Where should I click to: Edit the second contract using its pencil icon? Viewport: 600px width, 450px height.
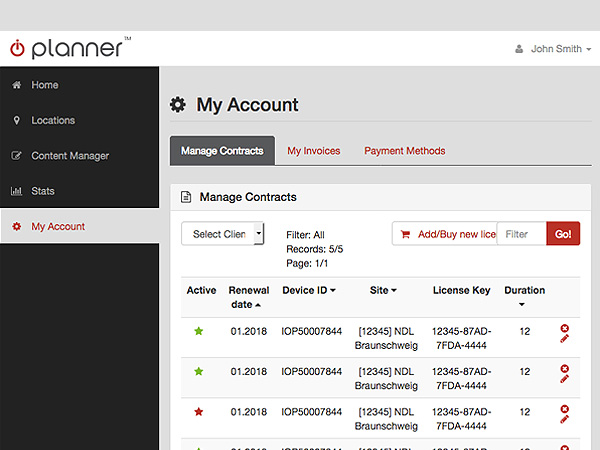click(x=564, y=379)
